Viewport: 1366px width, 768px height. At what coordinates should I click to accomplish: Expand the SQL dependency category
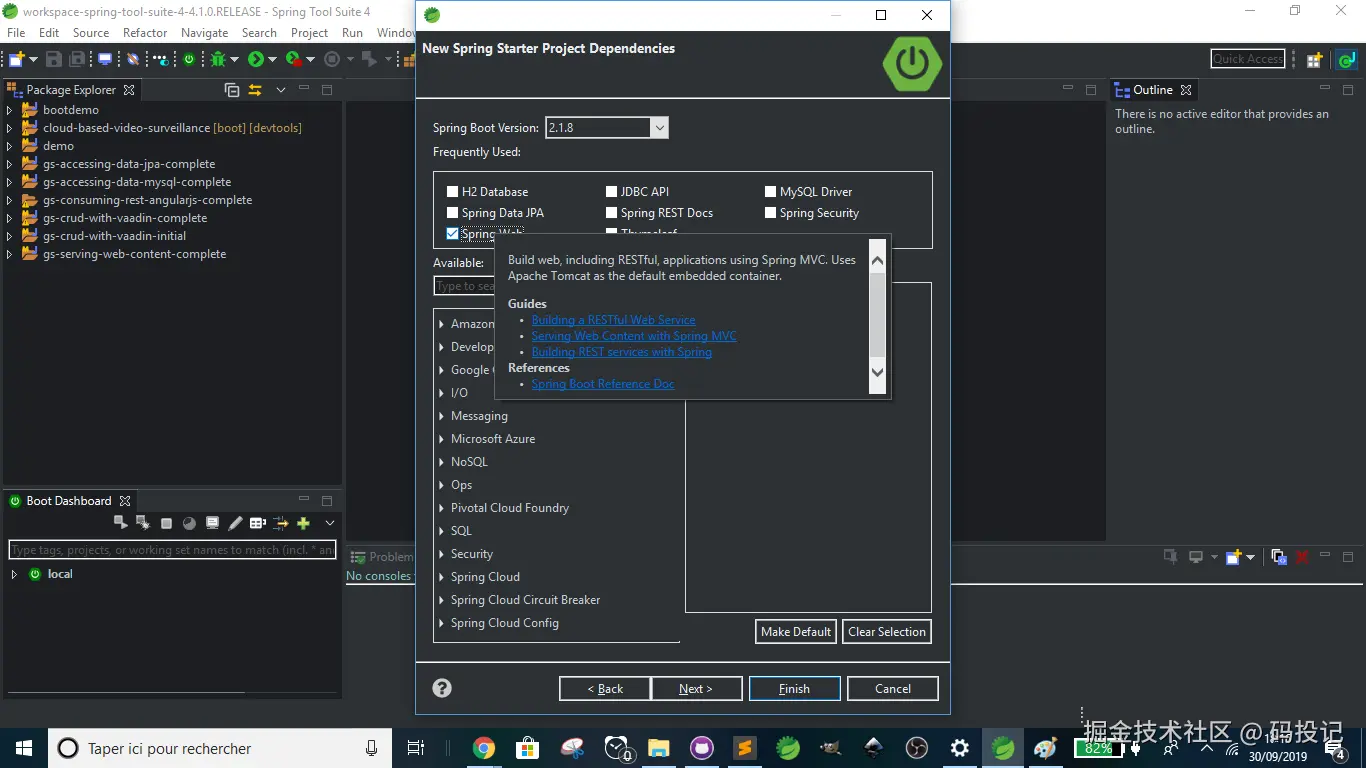point(442,531)
